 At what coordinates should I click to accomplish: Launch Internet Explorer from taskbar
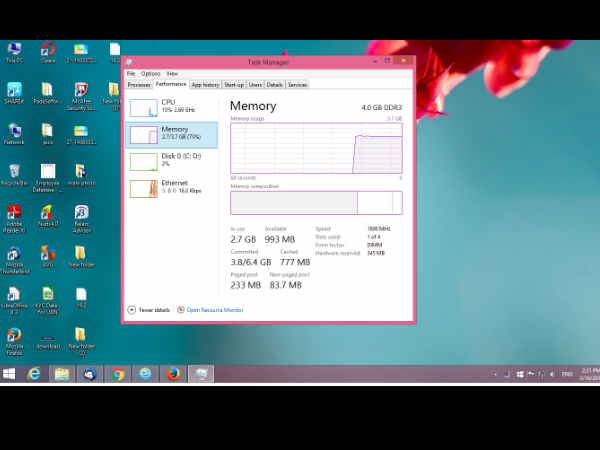pyautogui.click(x=34, y=374)
